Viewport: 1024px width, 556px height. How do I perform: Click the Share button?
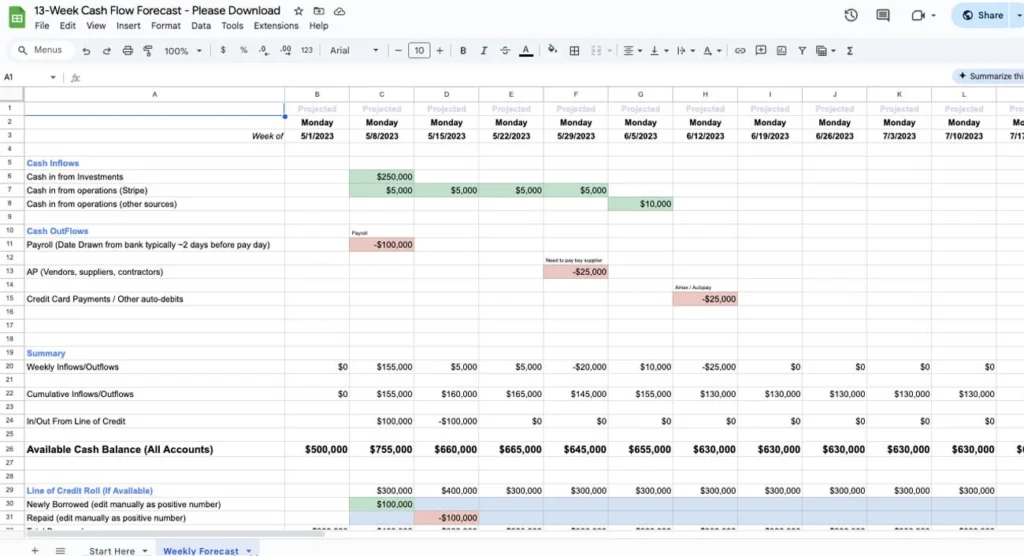[987, 15]
